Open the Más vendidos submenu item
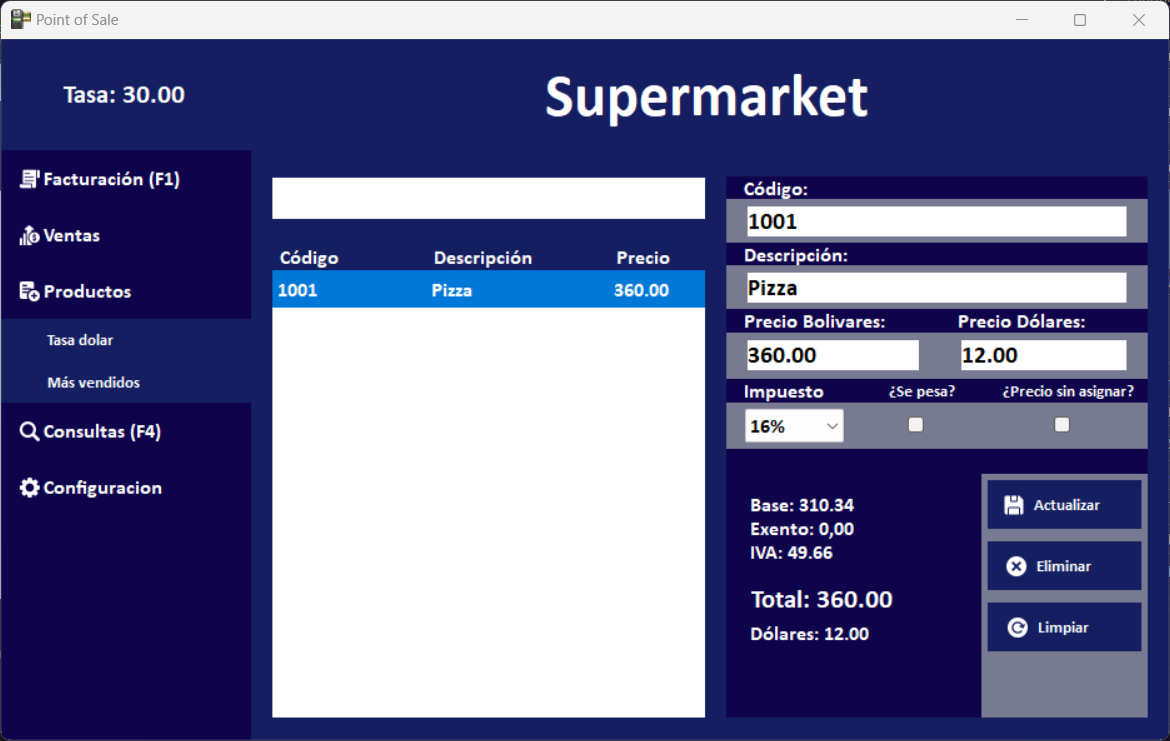This screenshot has height=741, width=1170. pyautogui.click(x=93, y=383)
